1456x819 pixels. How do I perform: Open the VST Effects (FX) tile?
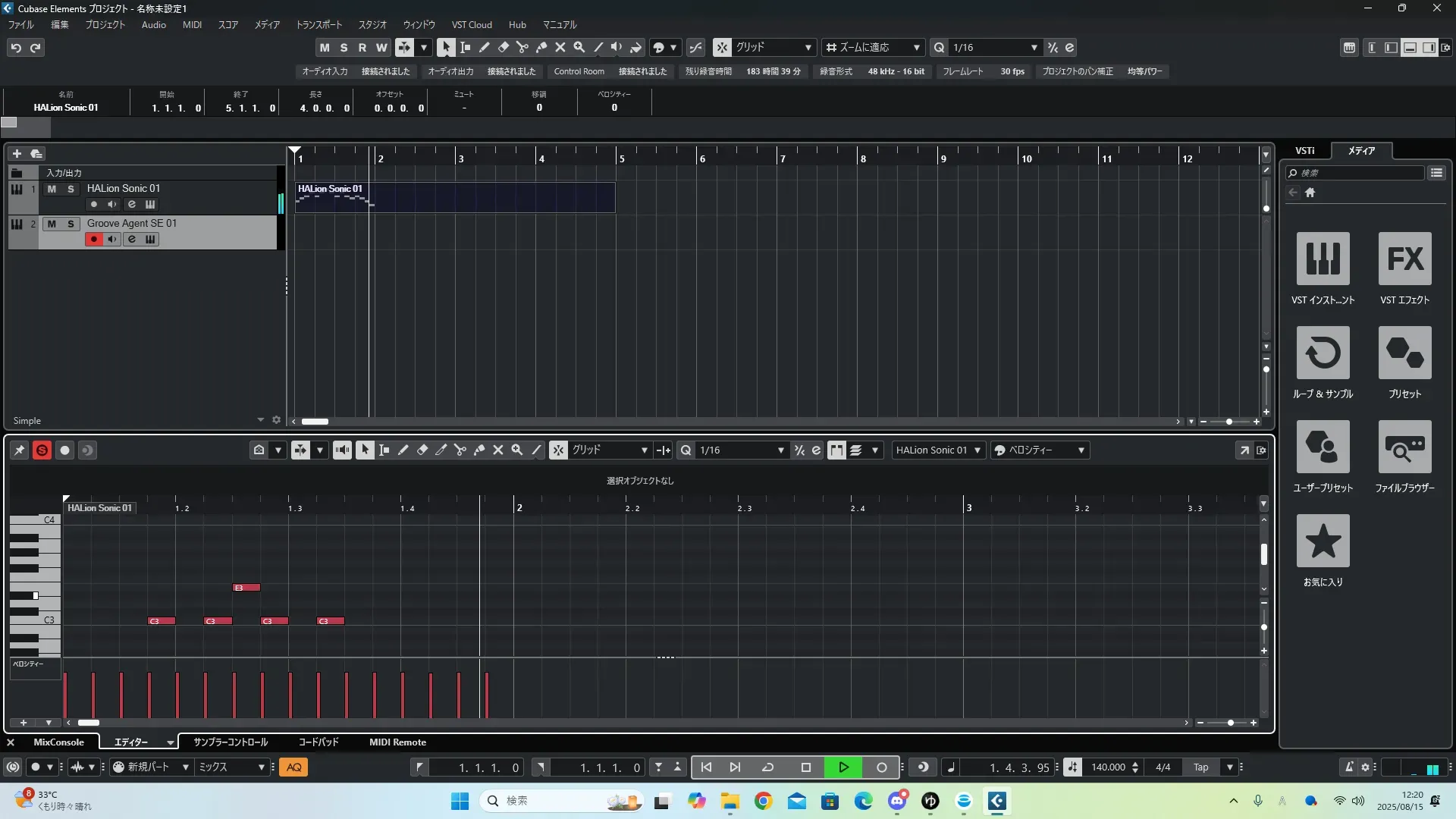click(1404, 259)
